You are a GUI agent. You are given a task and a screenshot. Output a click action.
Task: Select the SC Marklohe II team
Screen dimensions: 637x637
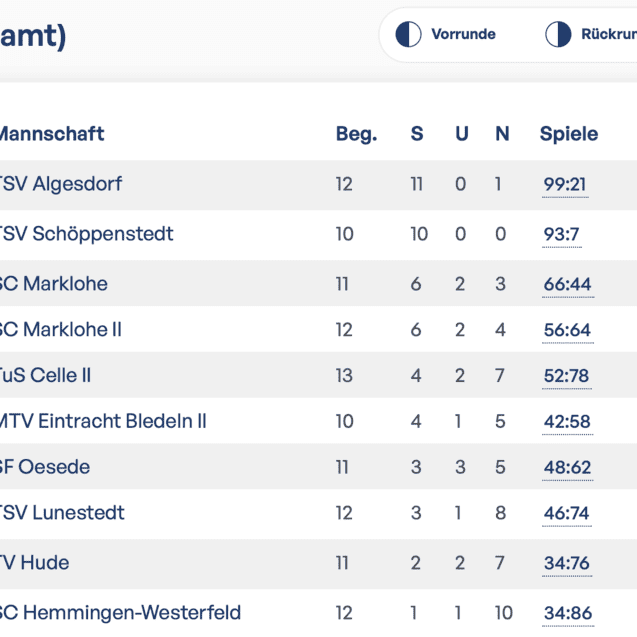pyautogui.click(x=60, y=330)
